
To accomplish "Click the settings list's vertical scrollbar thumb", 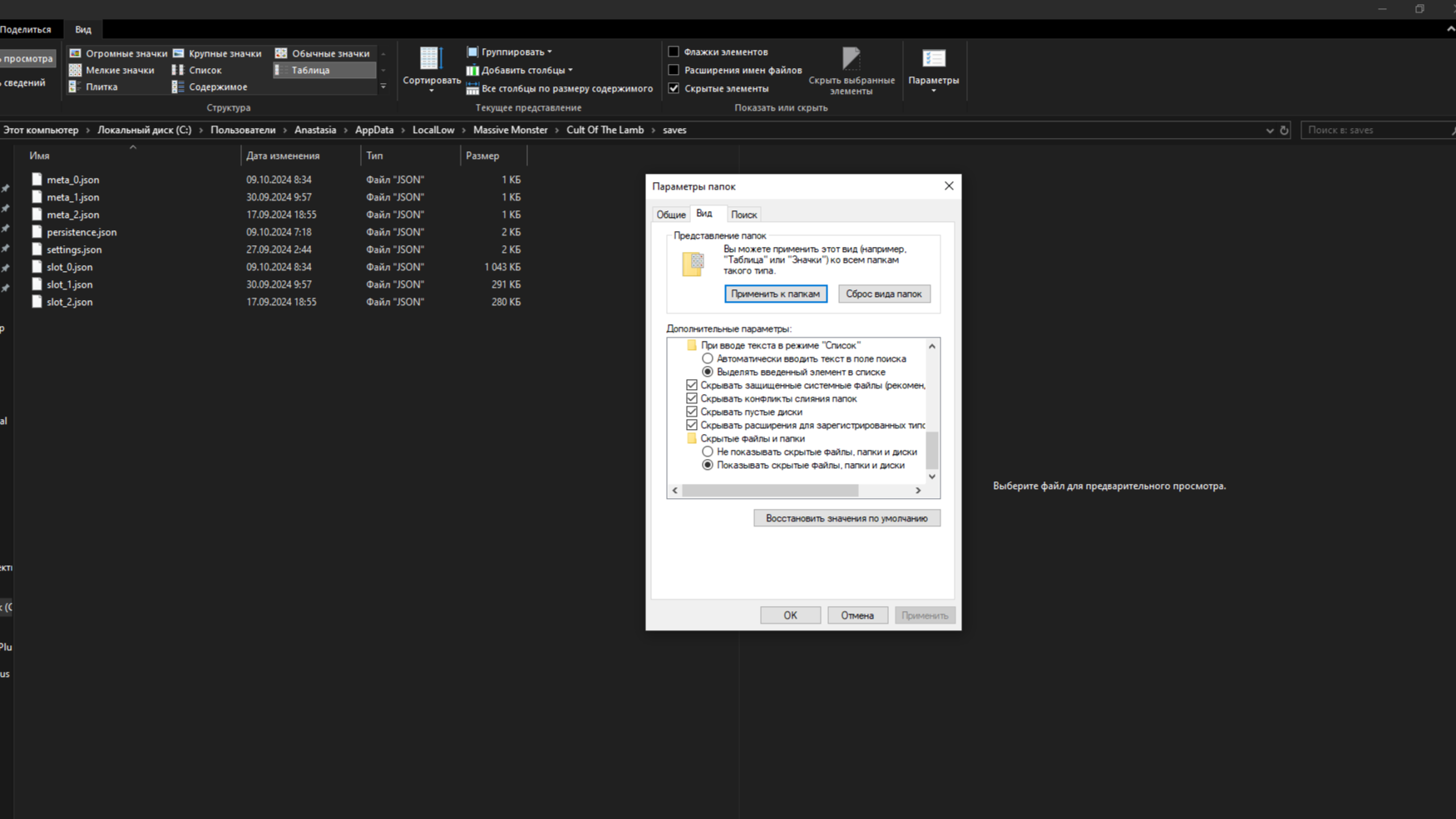I will click(x=932, y=451).
